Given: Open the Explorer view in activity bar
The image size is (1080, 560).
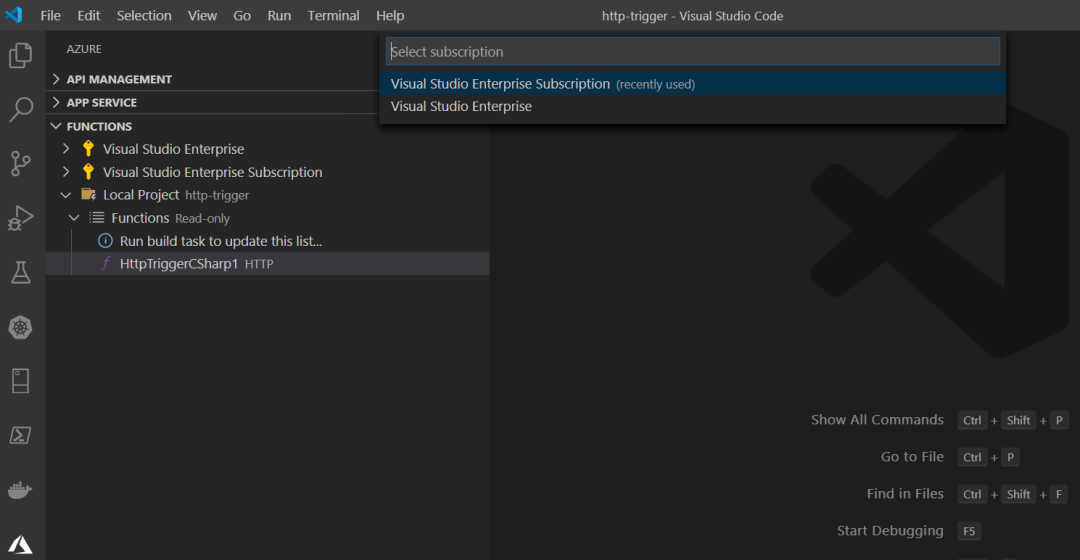Looking at the screenshot, I should tap(21, 55).
